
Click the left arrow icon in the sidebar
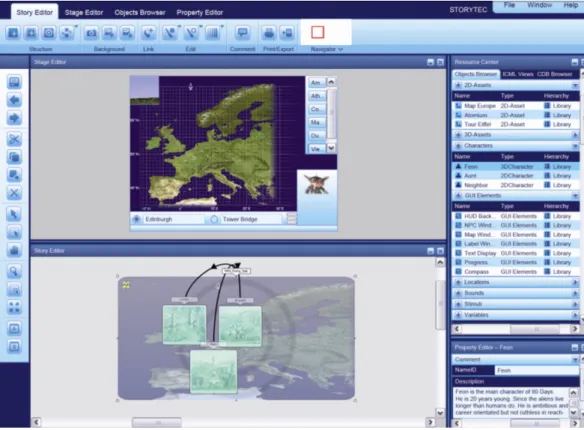pyautogui.click(x=14, y=101)
